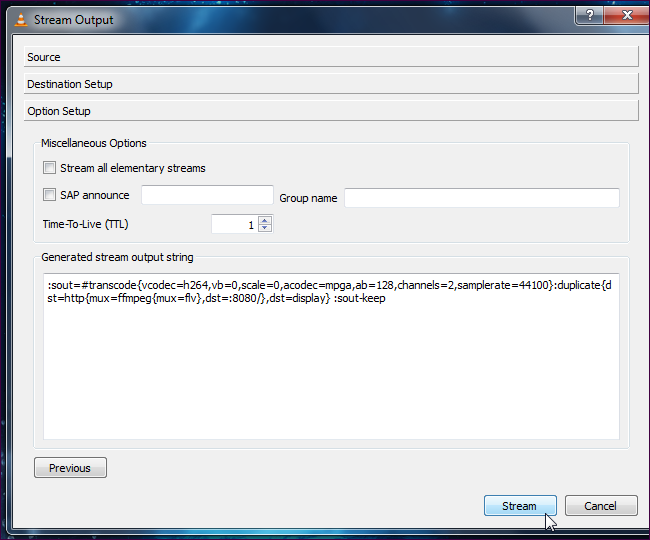650x540 pixels.
Task: Click the Group name input field
Action: pyautogui.click(x=482, y=198)
